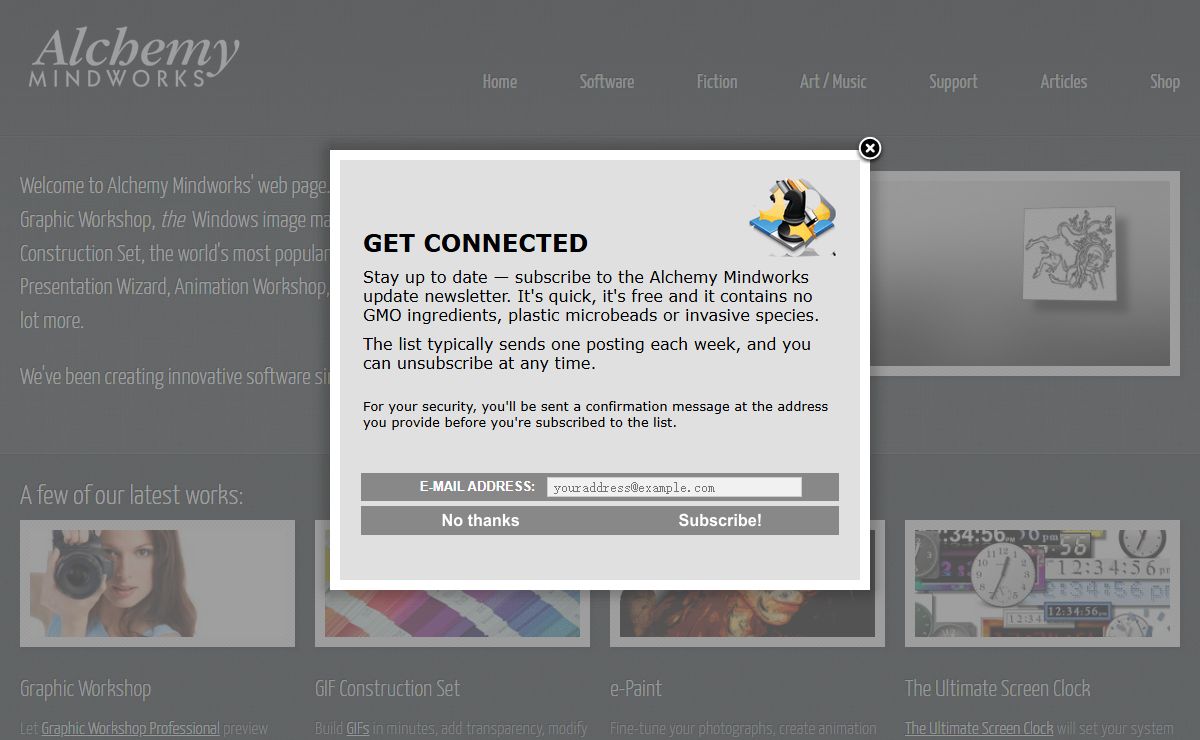Open Graphic Workshop photographer thumbnail

[x=157, y=583]
